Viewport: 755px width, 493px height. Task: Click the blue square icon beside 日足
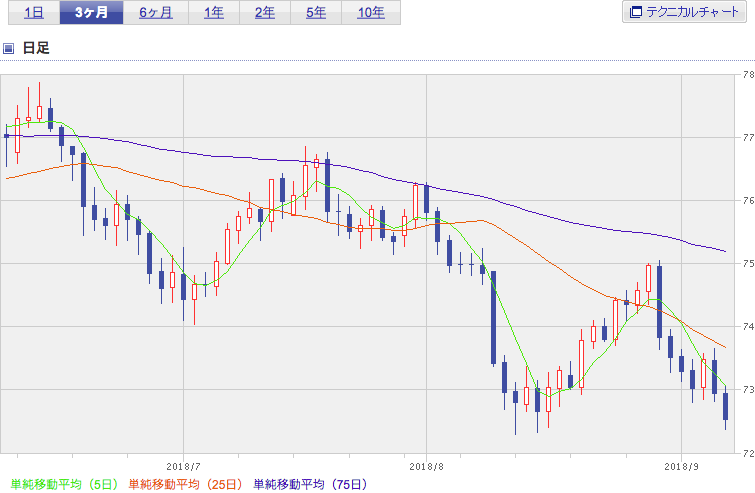(8, 48)
